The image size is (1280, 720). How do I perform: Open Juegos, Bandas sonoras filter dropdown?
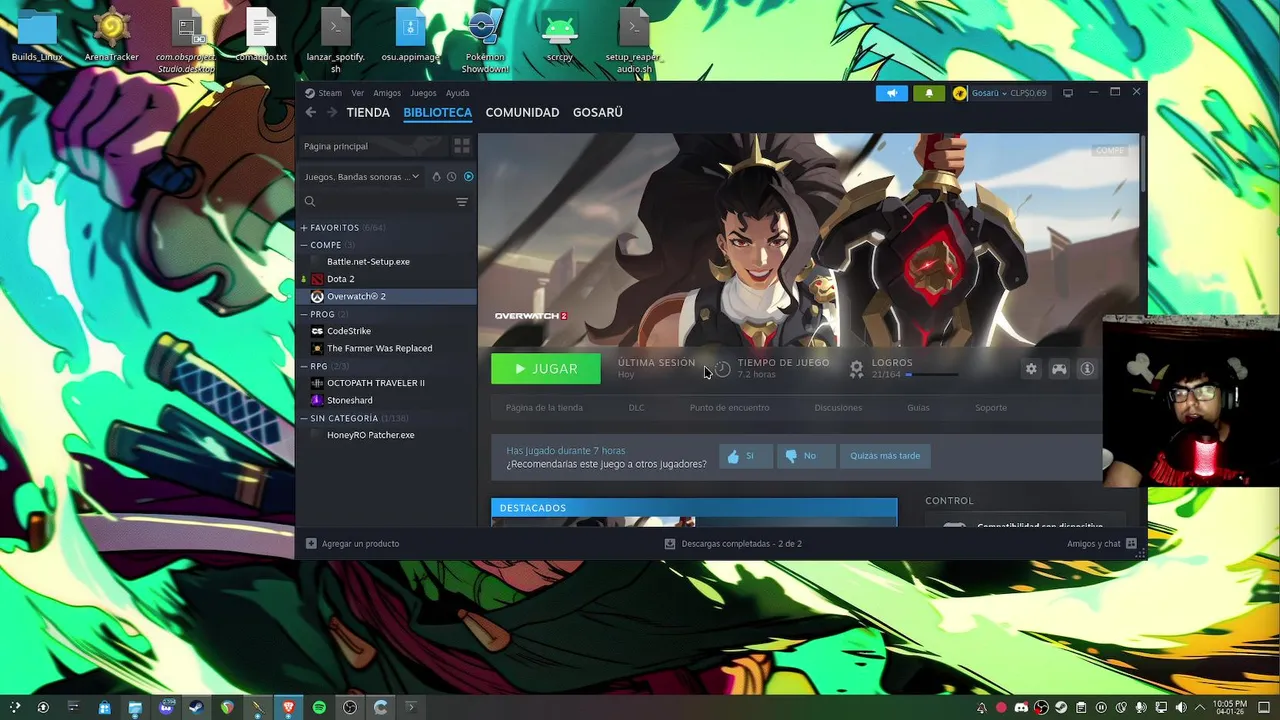point(362,177)
